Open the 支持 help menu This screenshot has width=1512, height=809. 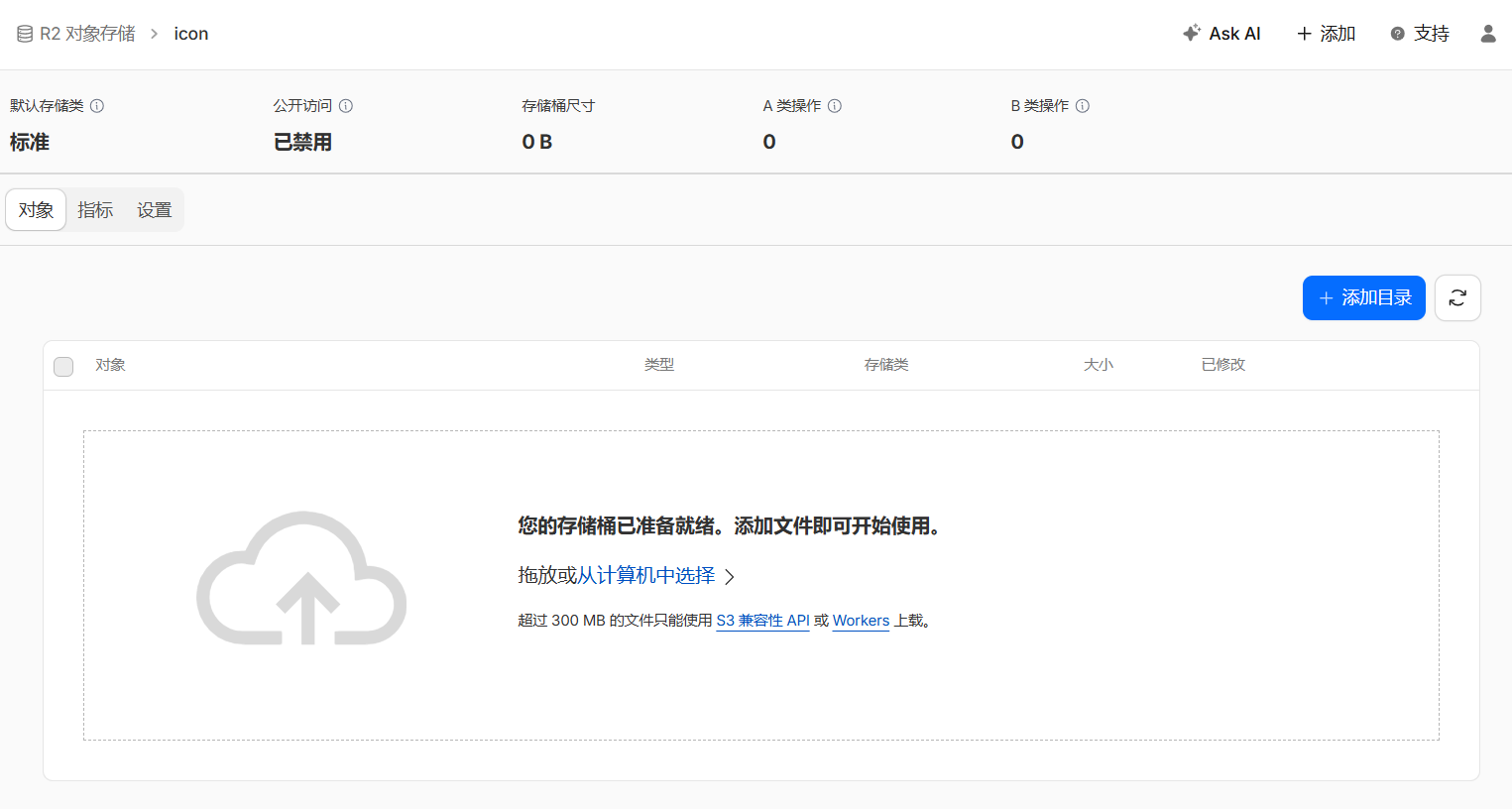pos(1420,34)
